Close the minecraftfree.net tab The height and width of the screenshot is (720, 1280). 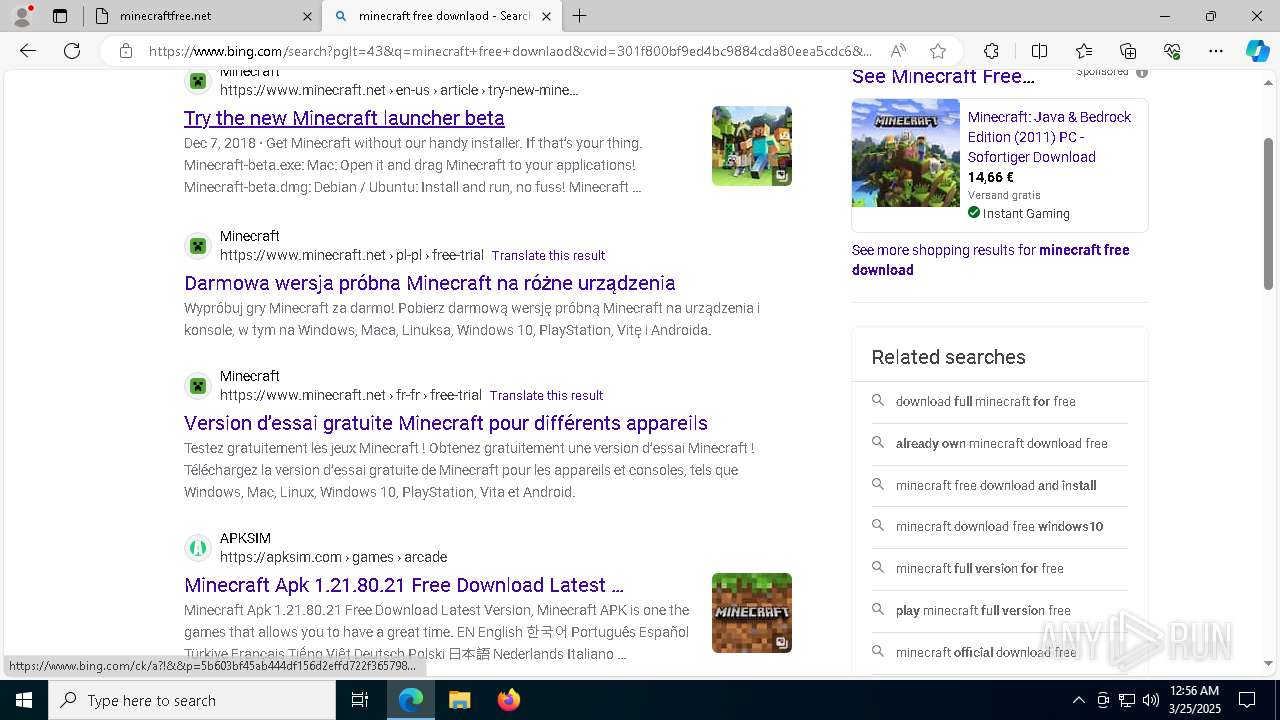(307, 16)
